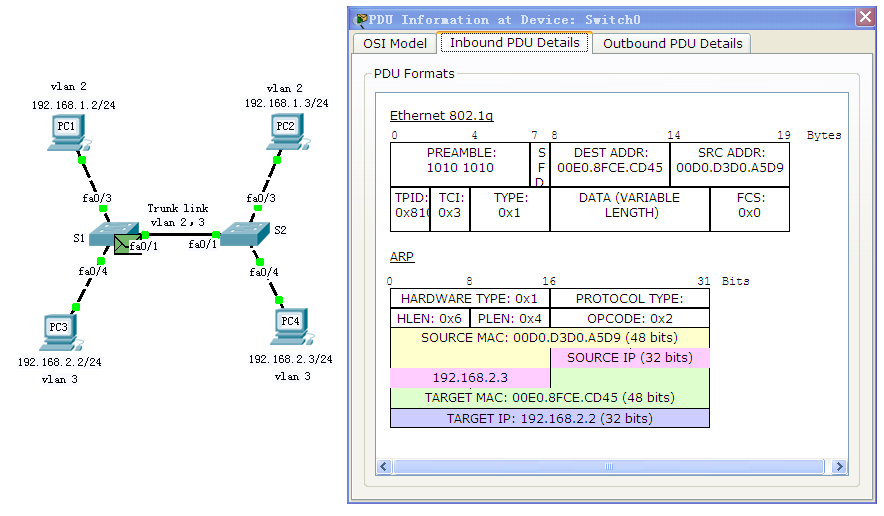Click the pink SOURCE IP field

(x=629, y=357)
